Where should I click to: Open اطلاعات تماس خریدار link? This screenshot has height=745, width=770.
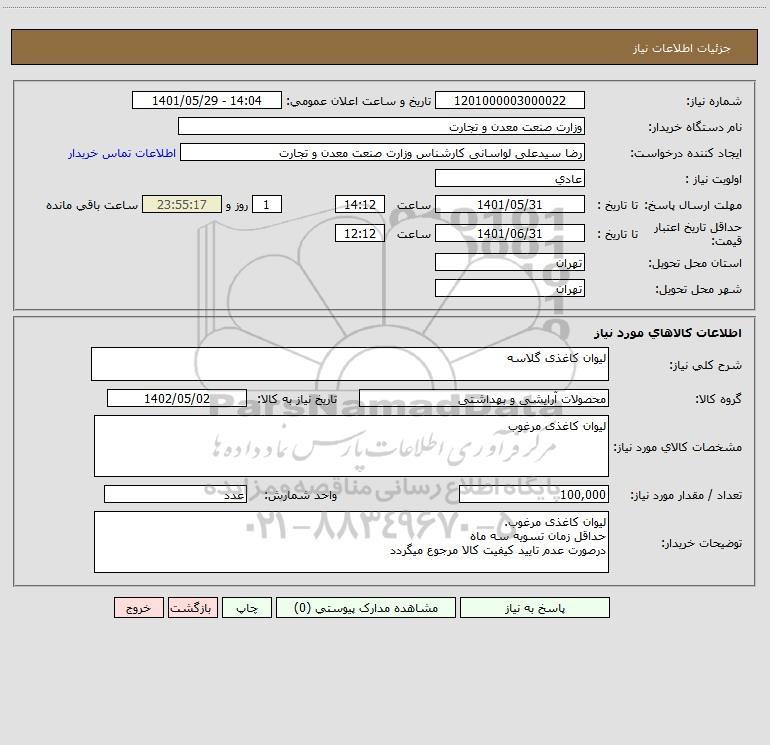pyautogui.click(x=122, y=153)
